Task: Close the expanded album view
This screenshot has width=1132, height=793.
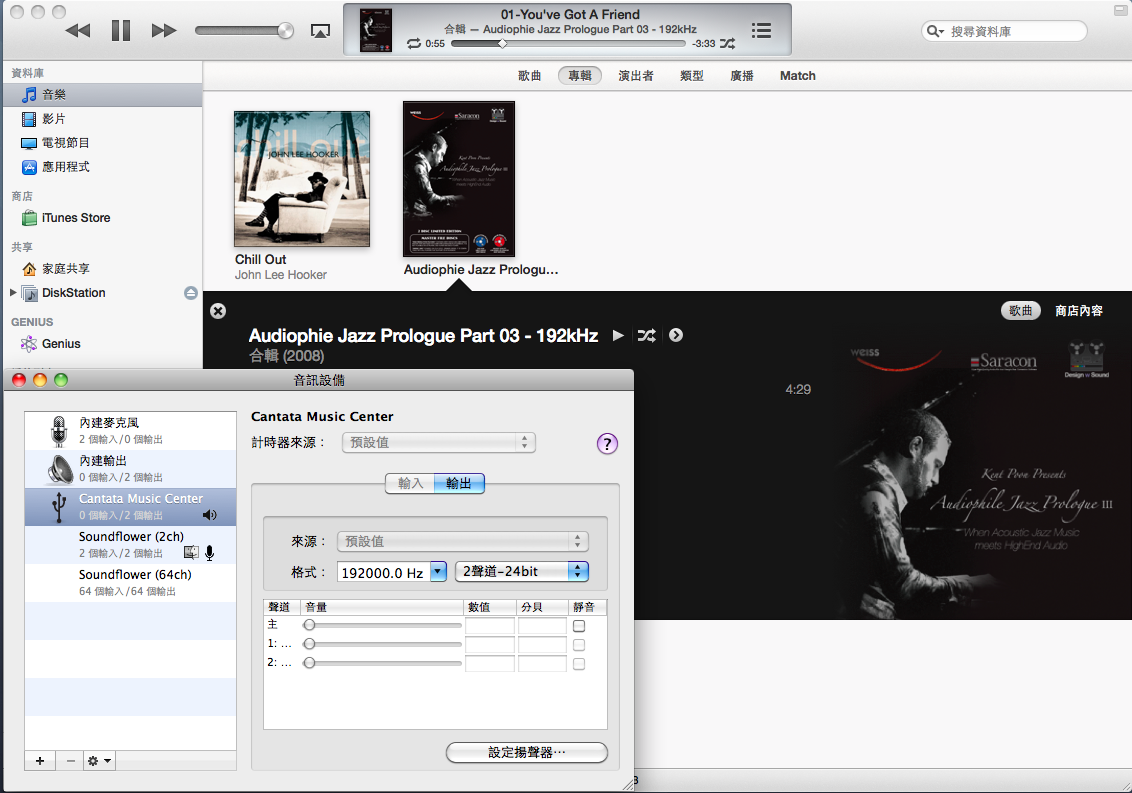Action: click(x=218, y=311)
